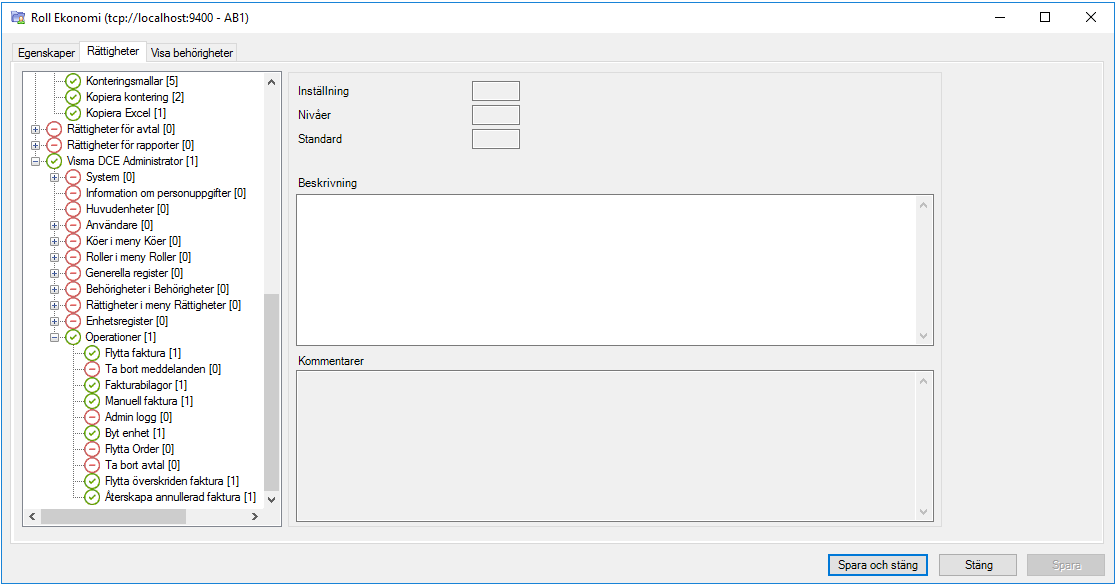This screenshot has height=585, width=1116.
Task: Click the red minus icon beside Flytta Order
Action: click(91, 449)
